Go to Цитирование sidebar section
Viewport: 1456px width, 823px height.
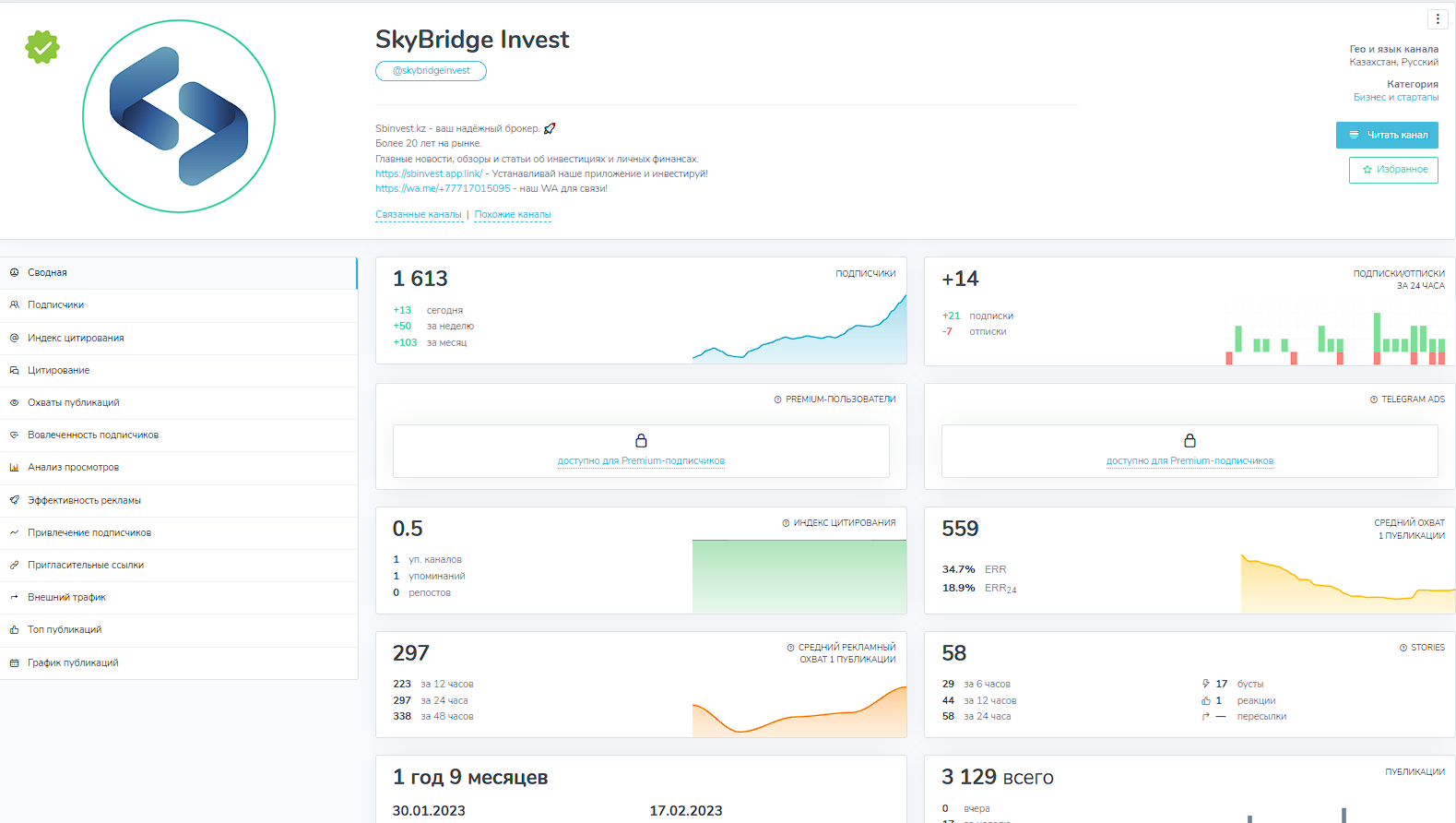[x=178, y=371]
